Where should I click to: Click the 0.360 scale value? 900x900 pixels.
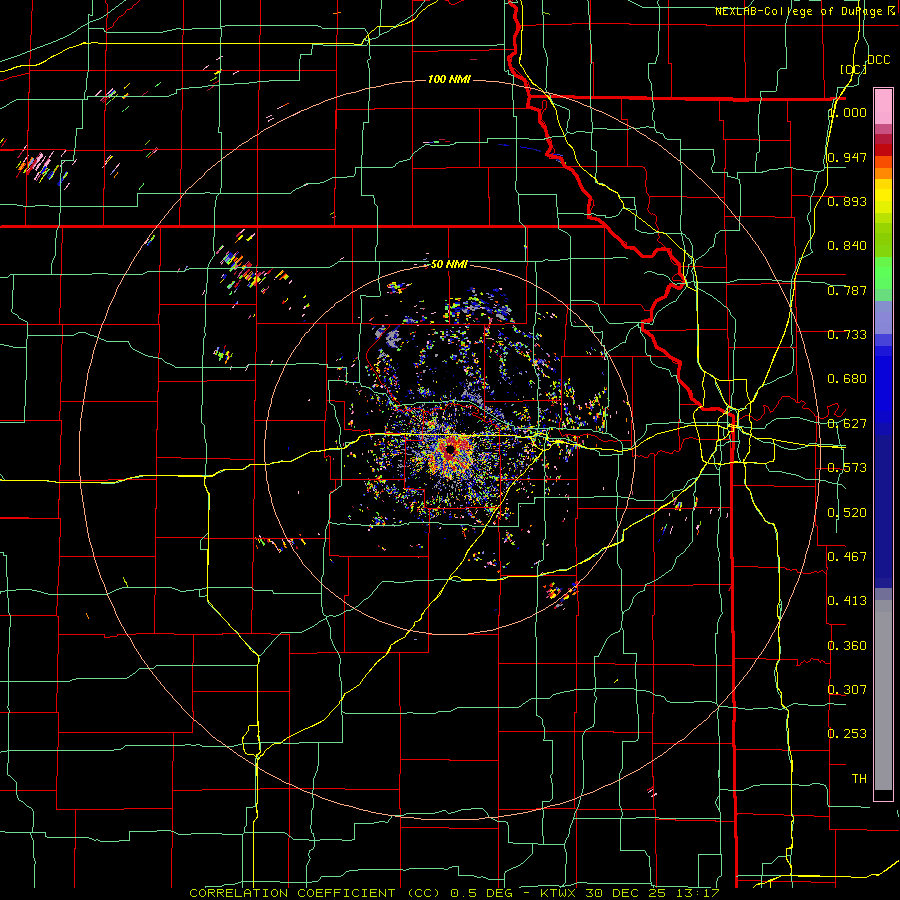pyautogui.click(x=847, y=646)
